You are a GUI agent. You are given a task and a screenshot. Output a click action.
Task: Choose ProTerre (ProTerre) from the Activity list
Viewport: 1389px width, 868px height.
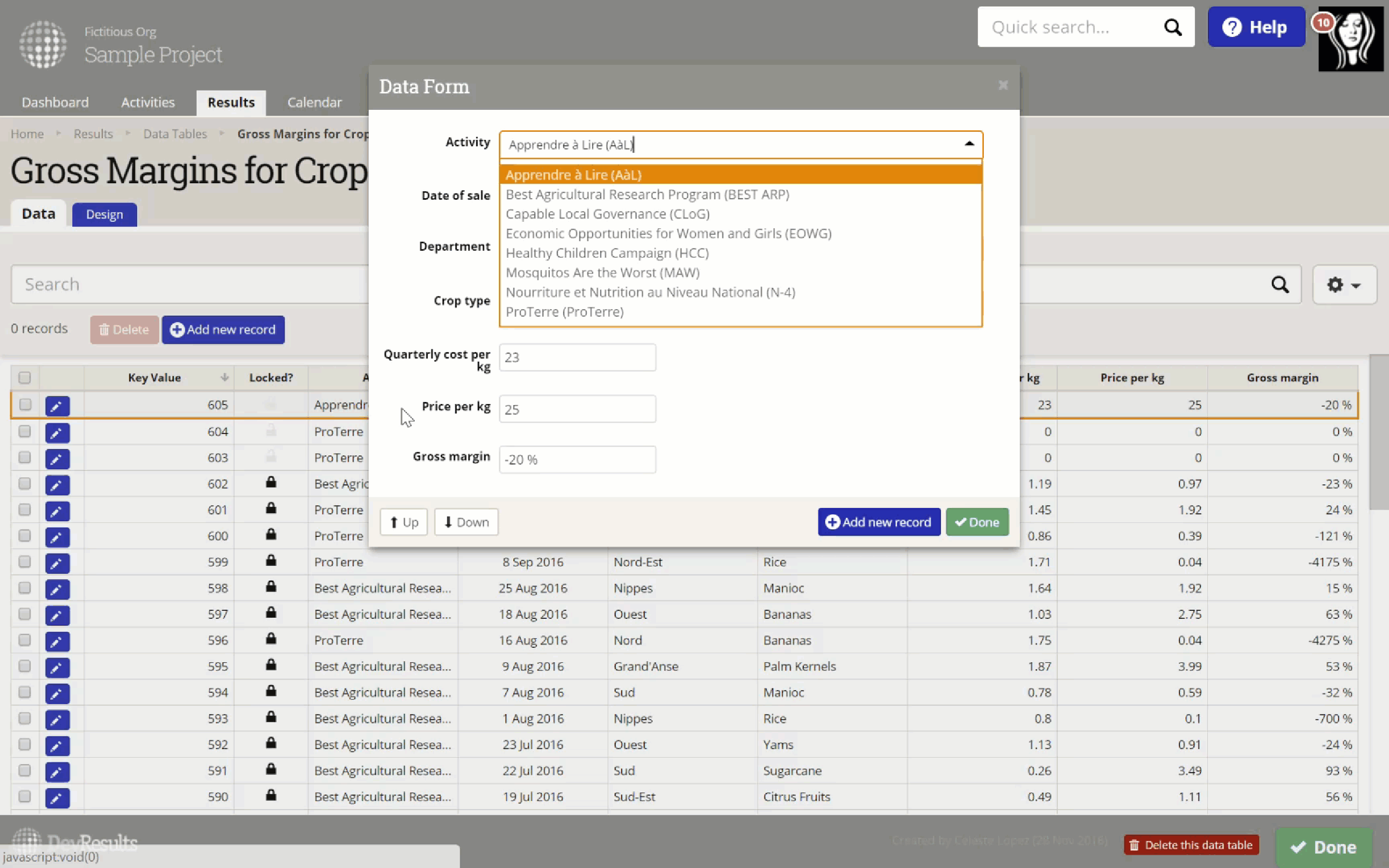point(564,312)
